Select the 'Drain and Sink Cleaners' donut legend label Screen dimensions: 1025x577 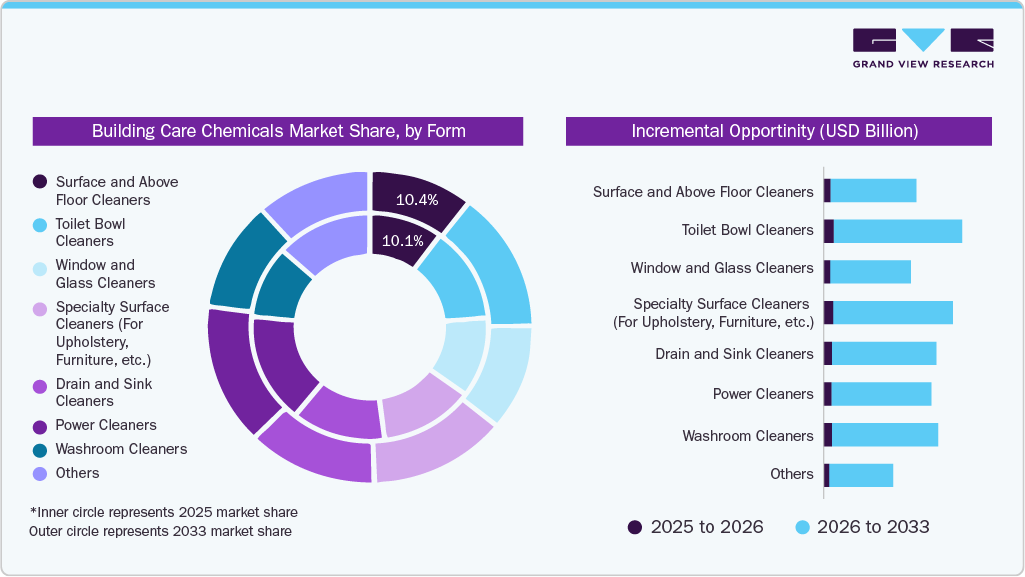[104, 392]
